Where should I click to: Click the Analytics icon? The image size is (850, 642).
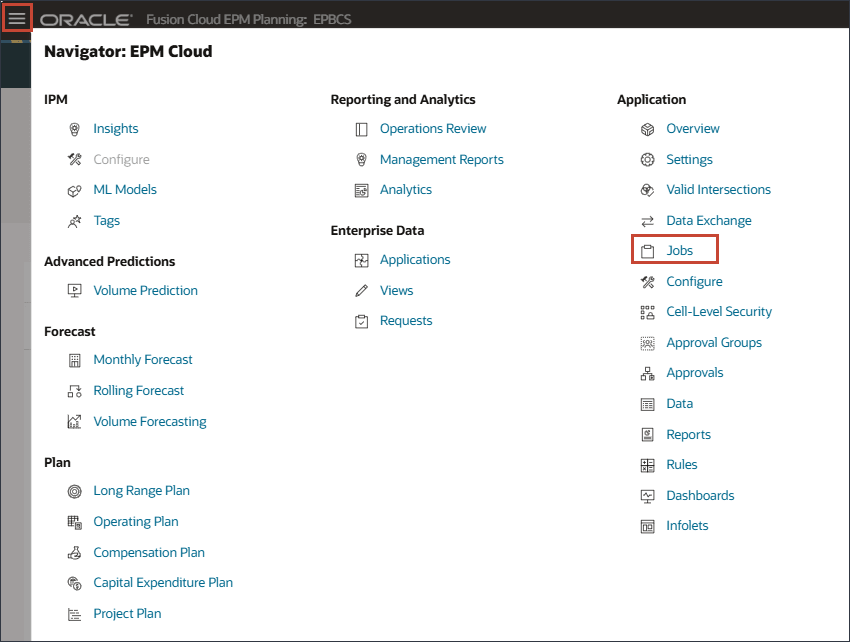[361, 190]
